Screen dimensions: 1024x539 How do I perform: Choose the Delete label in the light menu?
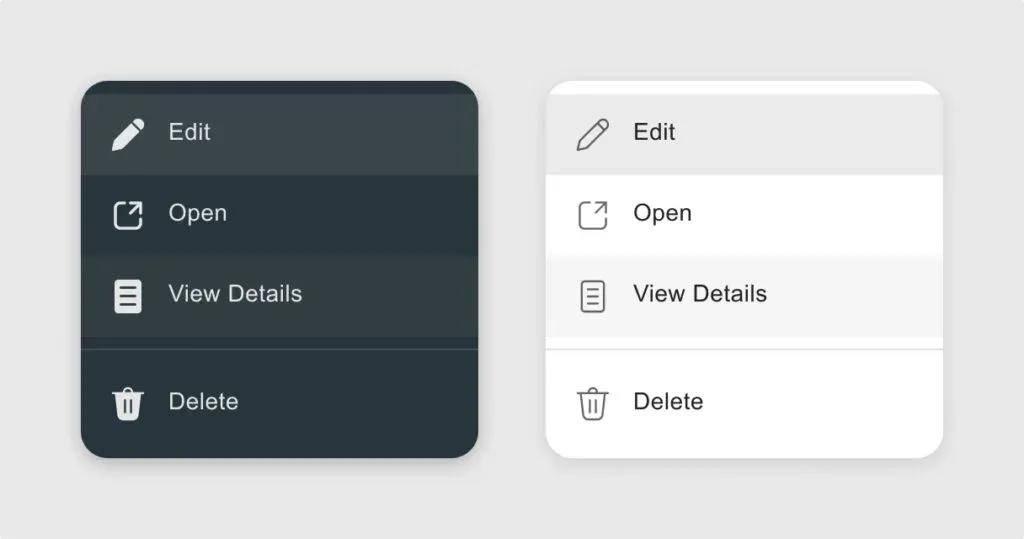[x=668, y=402]
